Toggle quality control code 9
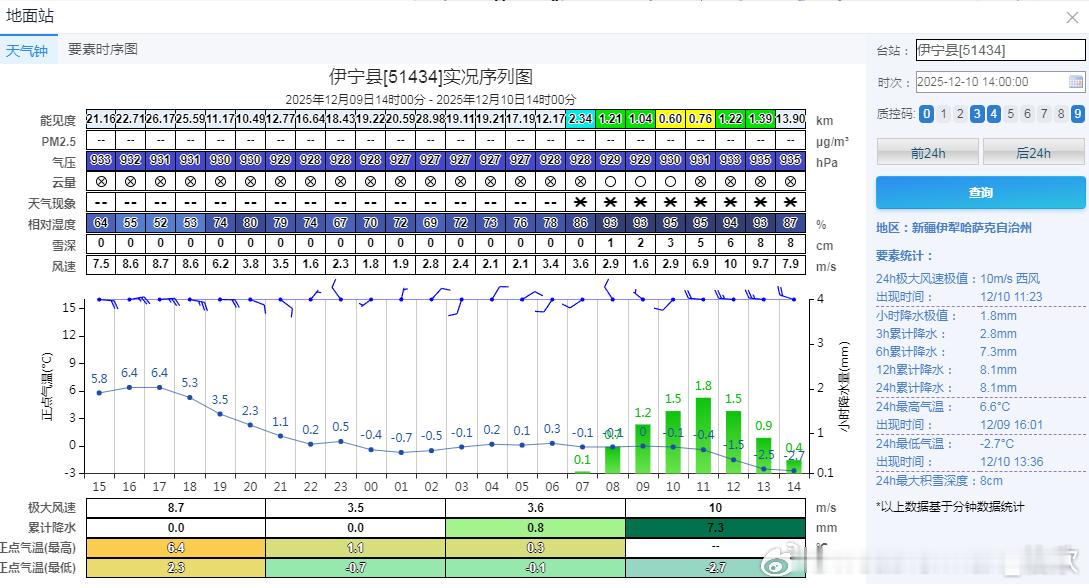This screenshot has width=1089, height=588. tap(1077, 114)
